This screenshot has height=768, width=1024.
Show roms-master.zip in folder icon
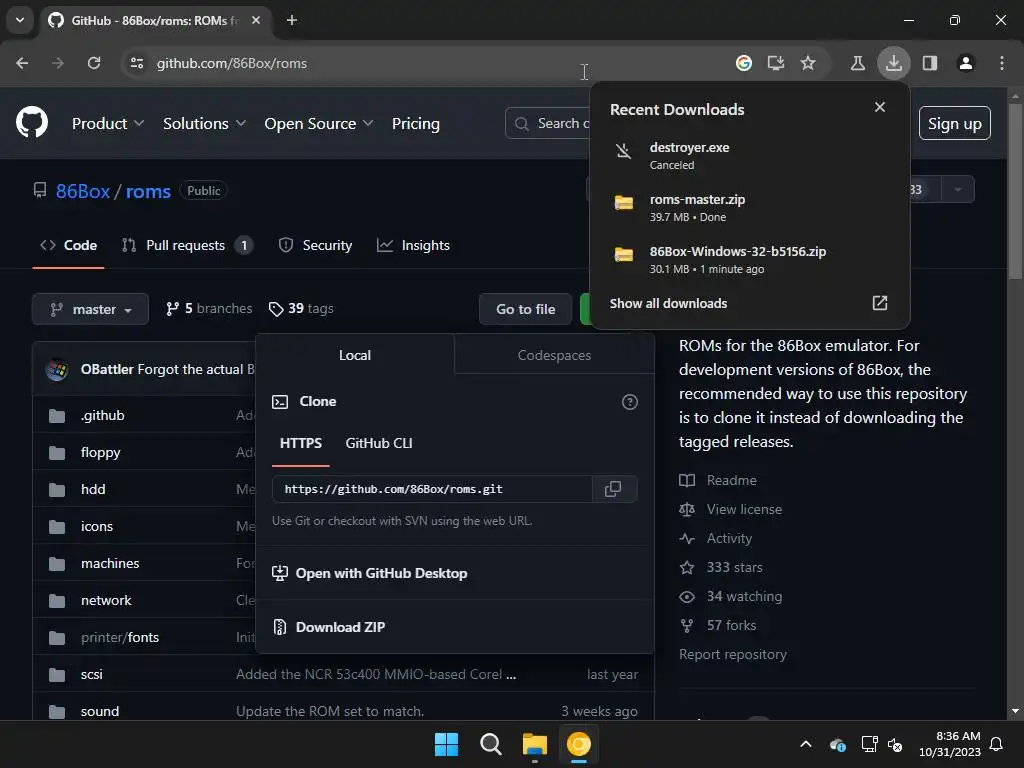(624, 202)
